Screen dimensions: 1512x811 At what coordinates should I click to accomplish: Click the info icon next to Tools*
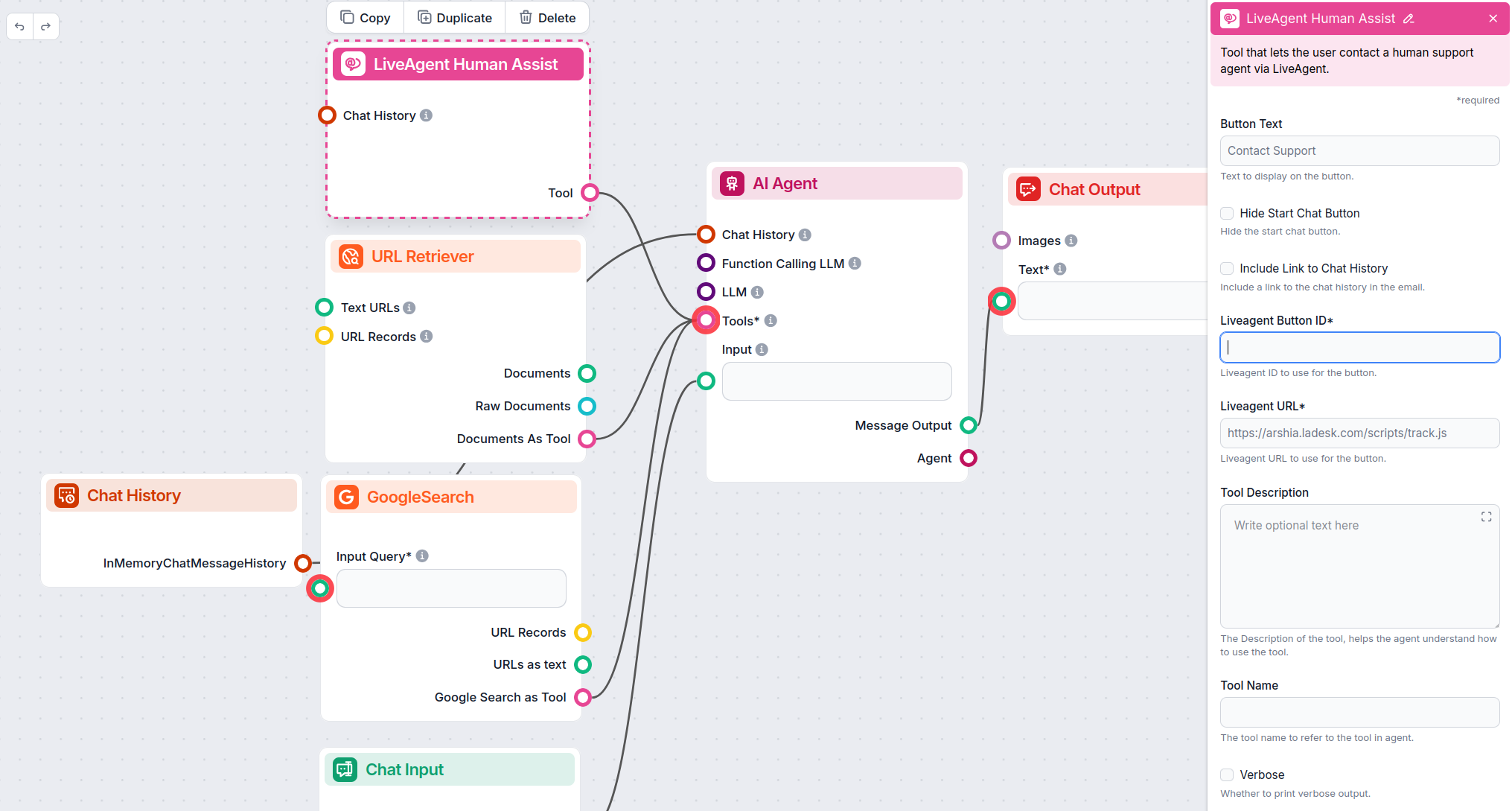point(771,320)
